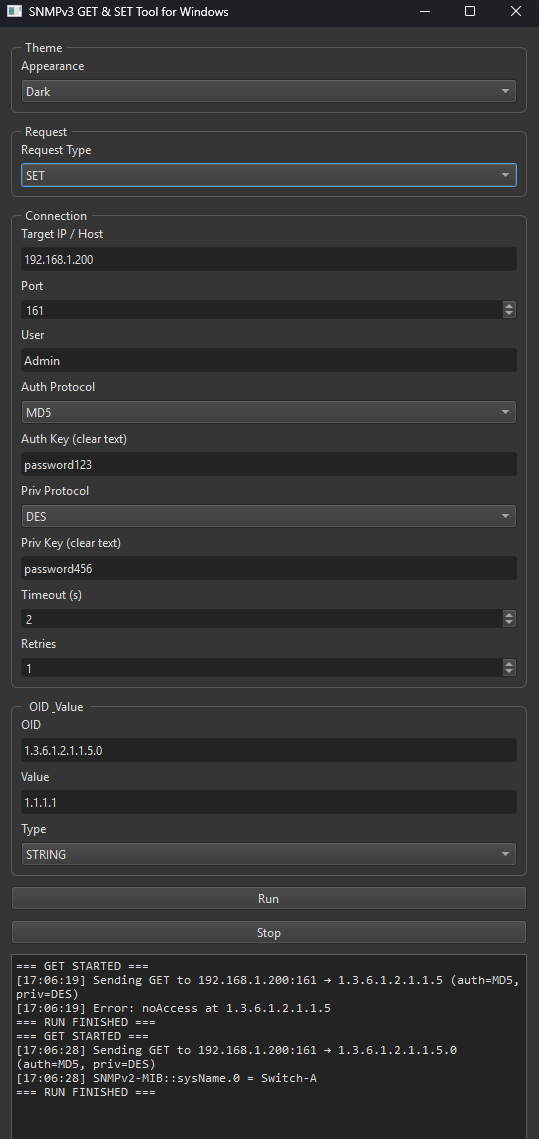Click the Timeout seconds field
This screenshot has width=539, height=1139.
point(262,619)
